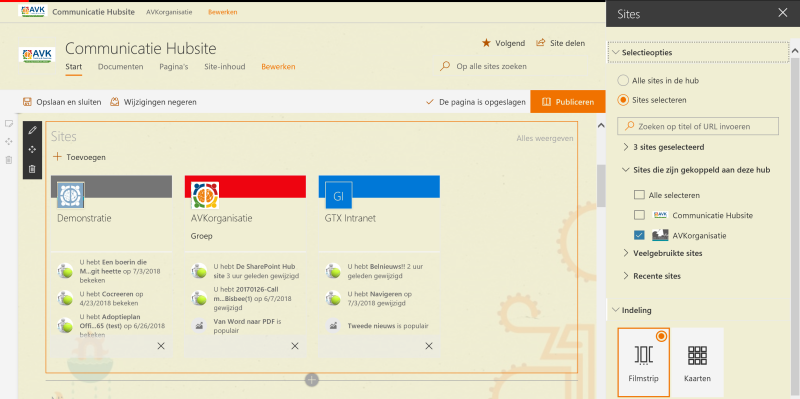Collapse the Selectieopties section
Image resolution: width=800 pixels, height=399 pixels.
698,53
